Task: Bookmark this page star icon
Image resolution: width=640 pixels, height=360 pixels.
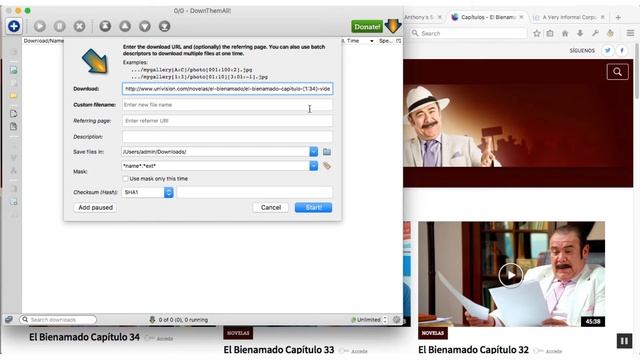Action: click(537, 33)
